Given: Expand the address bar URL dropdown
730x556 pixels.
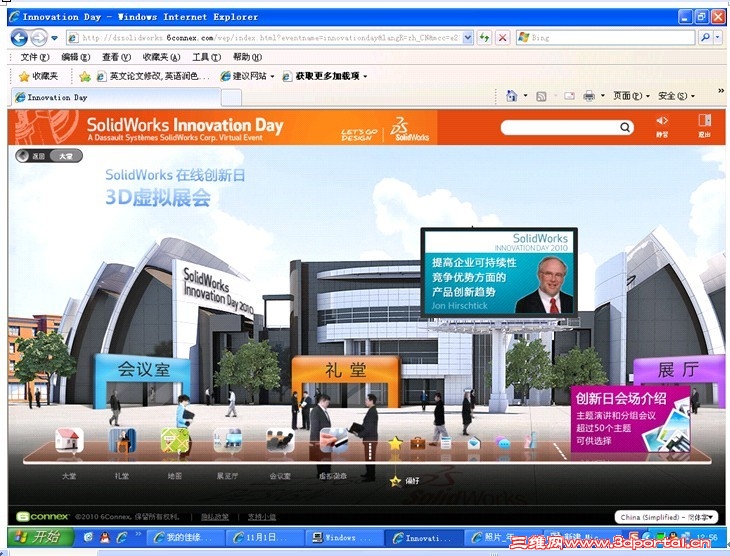Looking at the screenshot, I should pyautogui.click(x=468, y=38).
